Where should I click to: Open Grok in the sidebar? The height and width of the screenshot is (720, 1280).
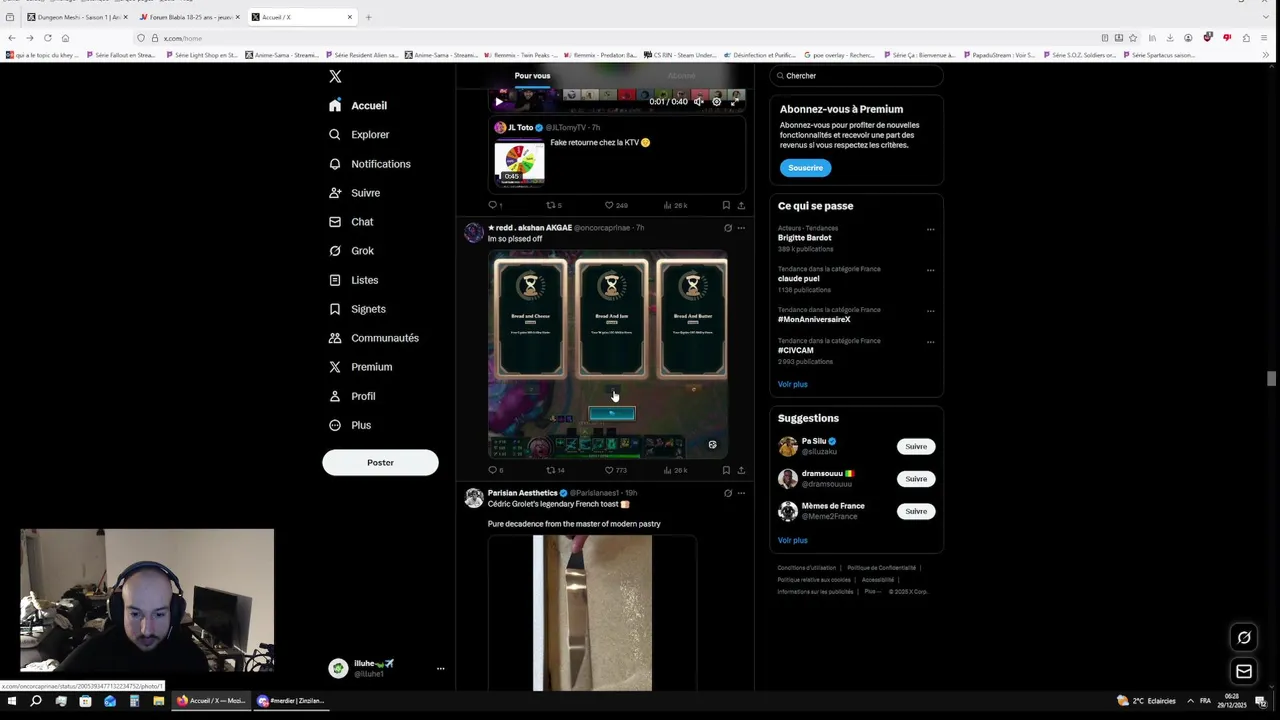(x=351, y=251)
